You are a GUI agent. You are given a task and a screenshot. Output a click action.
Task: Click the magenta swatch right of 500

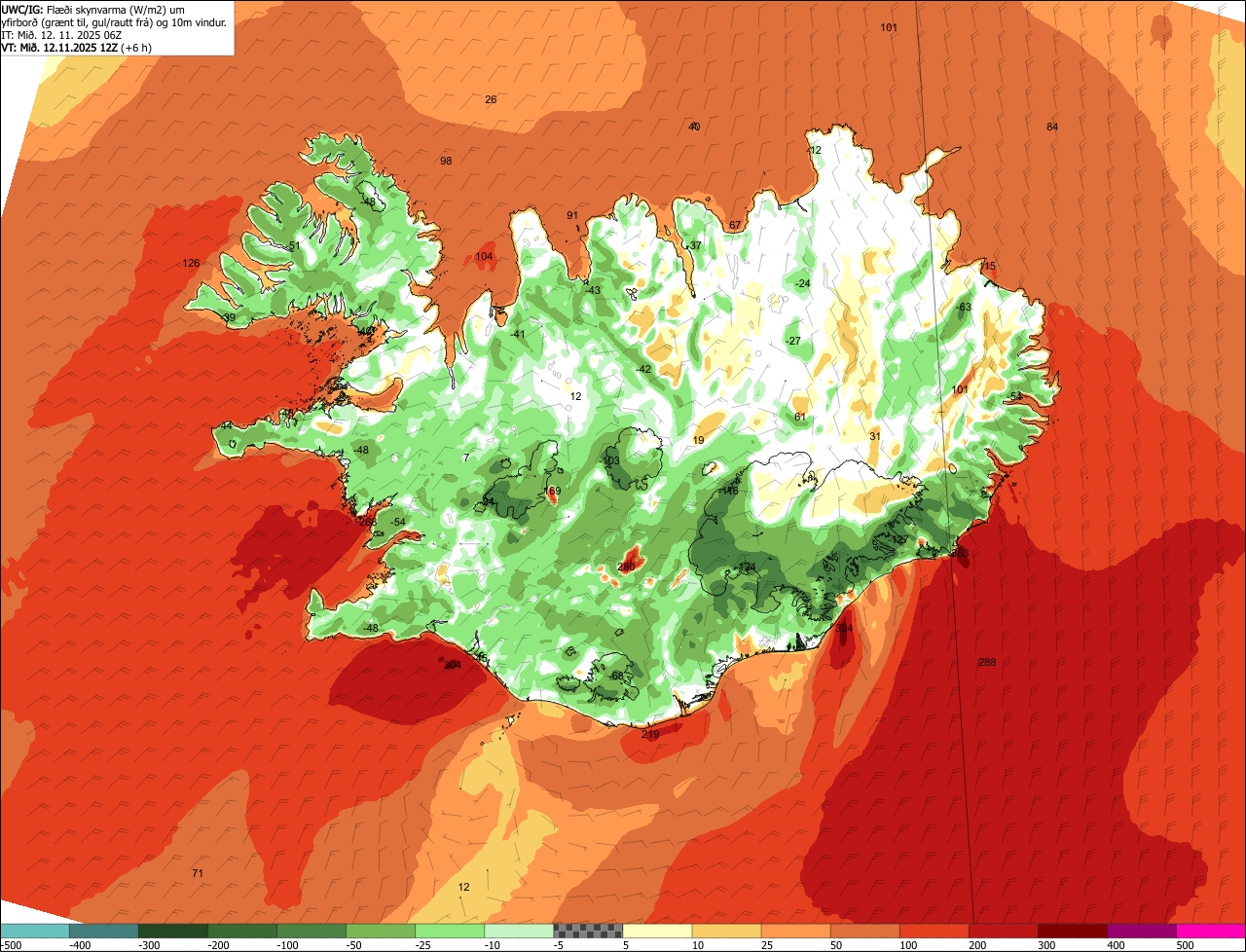point(1211,931)
